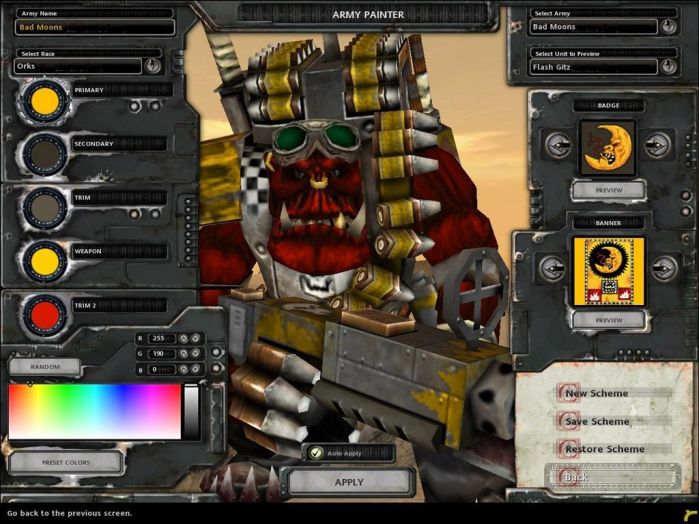The width and height of the screenshot is (699, 524).
Task: Click the Bad Moons badge moon thumbnail
Action: (608, 148)
